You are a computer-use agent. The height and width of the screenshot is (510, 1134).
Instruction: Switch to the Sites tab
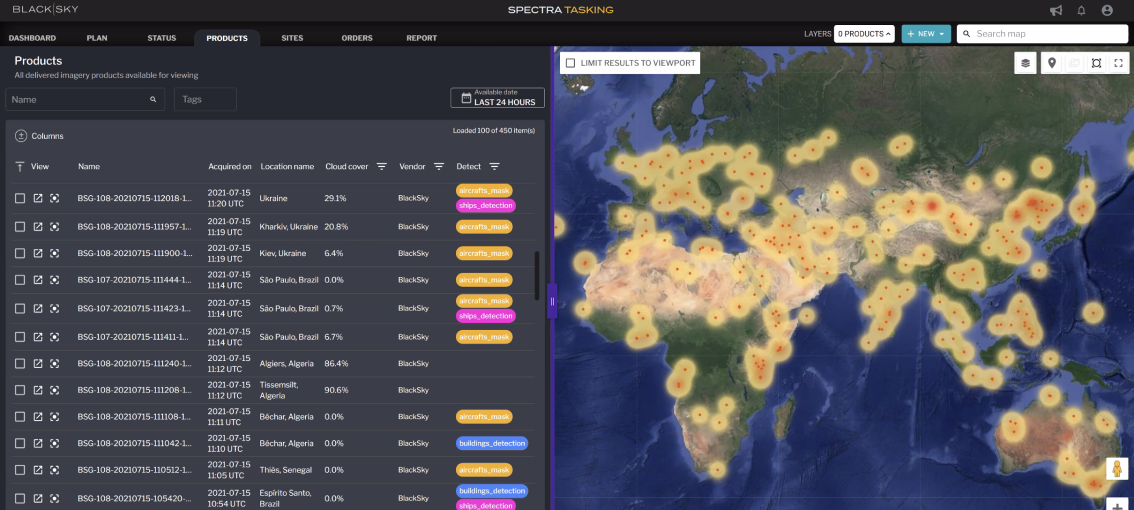[x=292, y=38]
